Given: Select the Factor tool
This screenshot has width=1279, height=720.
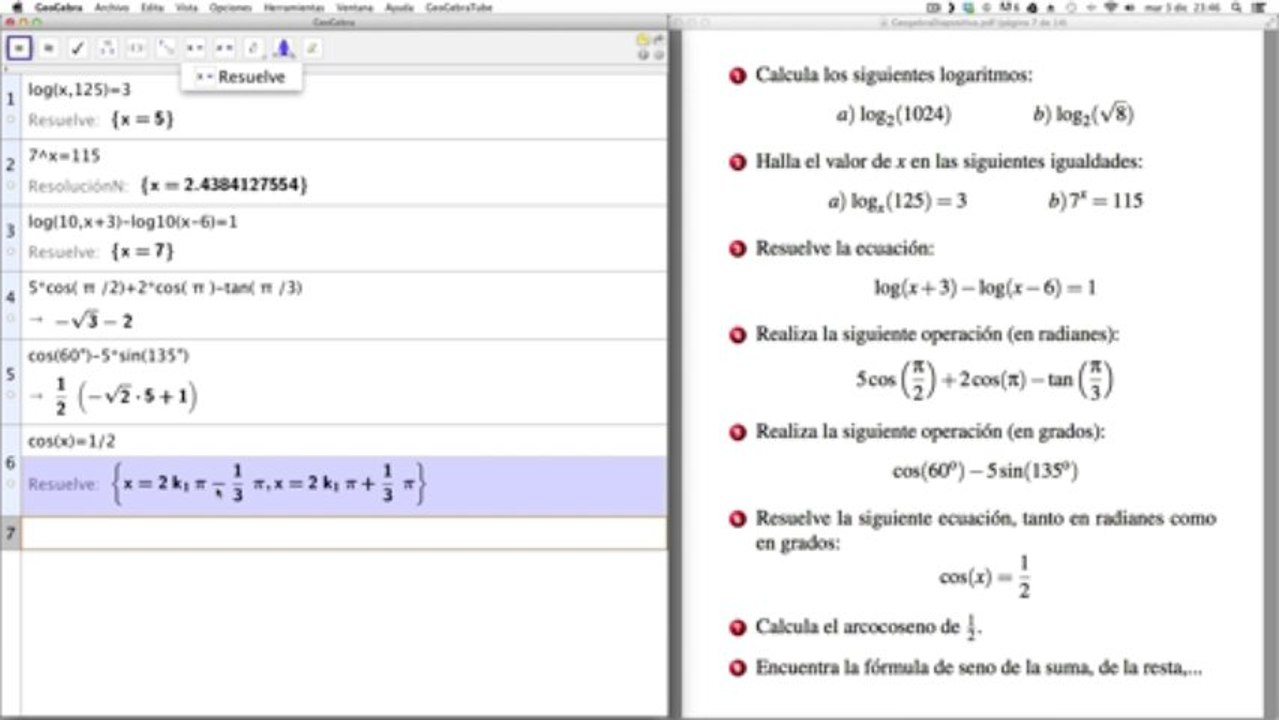Looking at the screenshot, I should [x=107, y=47].
